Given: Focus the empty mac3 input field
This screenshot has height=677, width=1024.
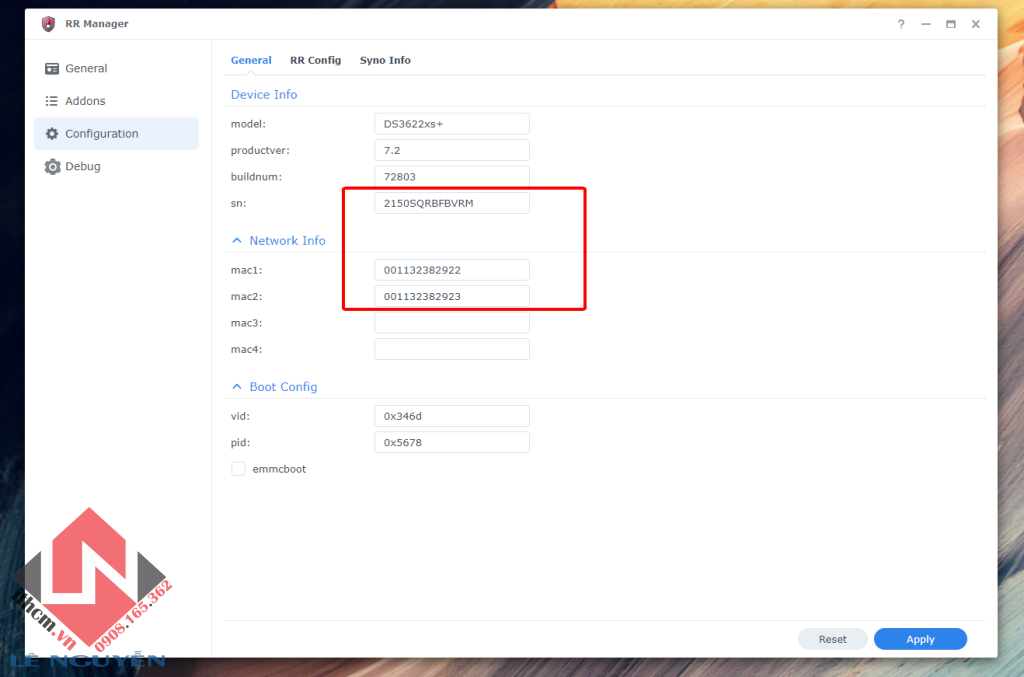Looking at the screenshot, I should click(451, 323).
